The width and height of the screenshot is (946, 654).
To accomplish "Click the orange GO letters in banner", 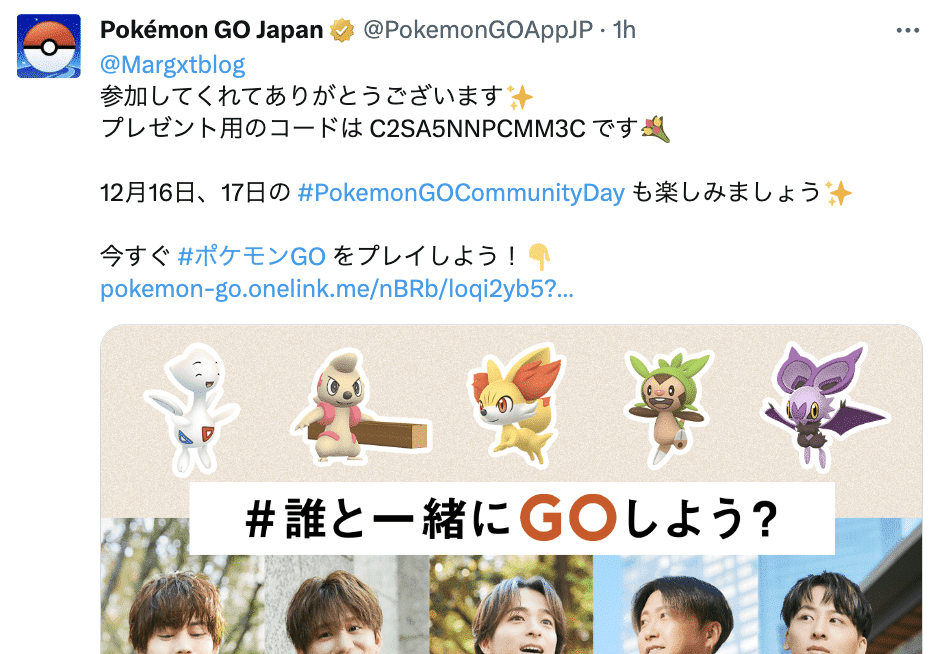I will 568,517.
